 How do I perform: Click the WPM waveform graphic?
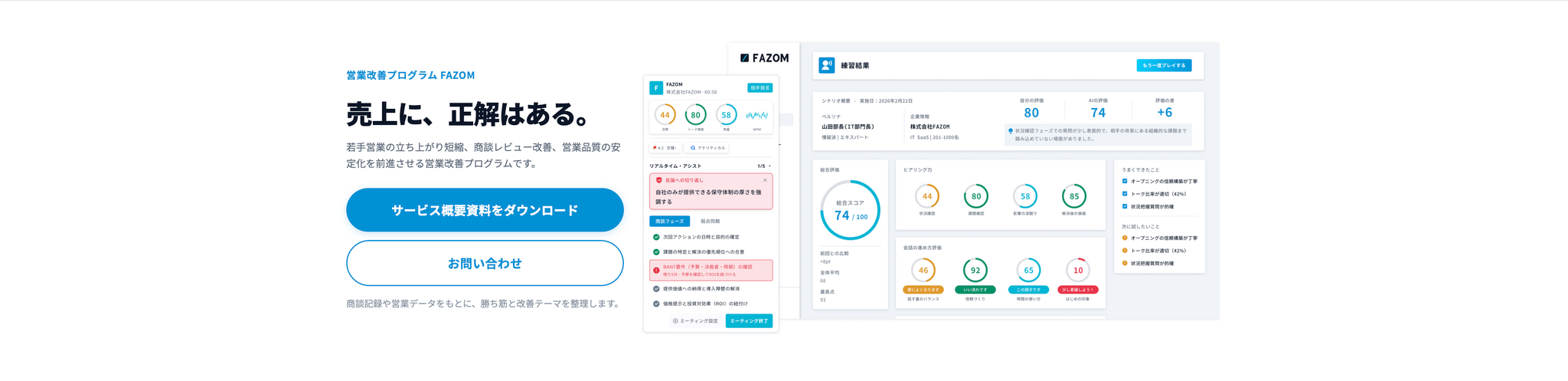click(x=757, y=116)
